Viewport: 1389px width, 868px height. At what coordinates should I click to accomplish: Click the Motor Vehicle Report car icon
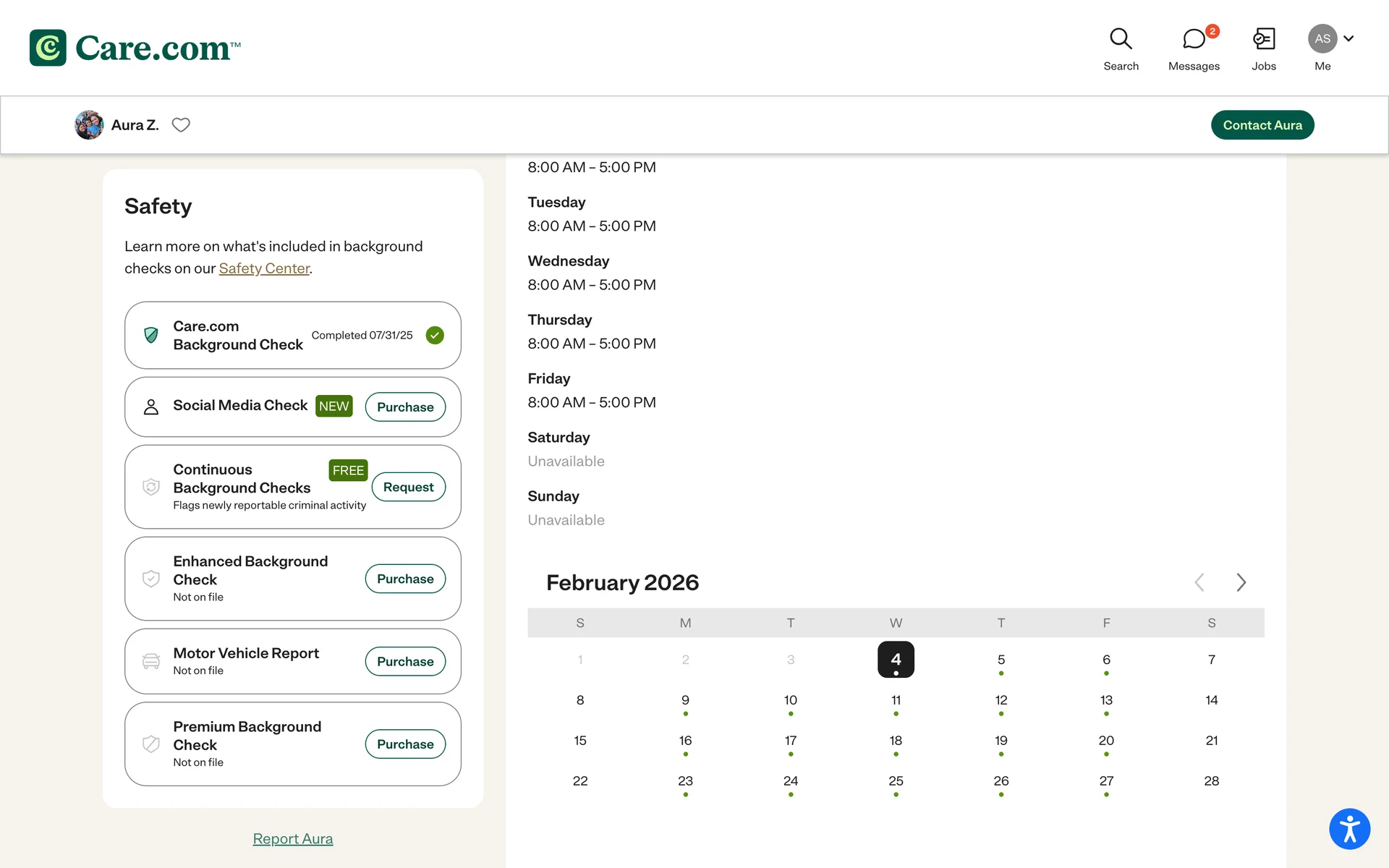[151, 661]
